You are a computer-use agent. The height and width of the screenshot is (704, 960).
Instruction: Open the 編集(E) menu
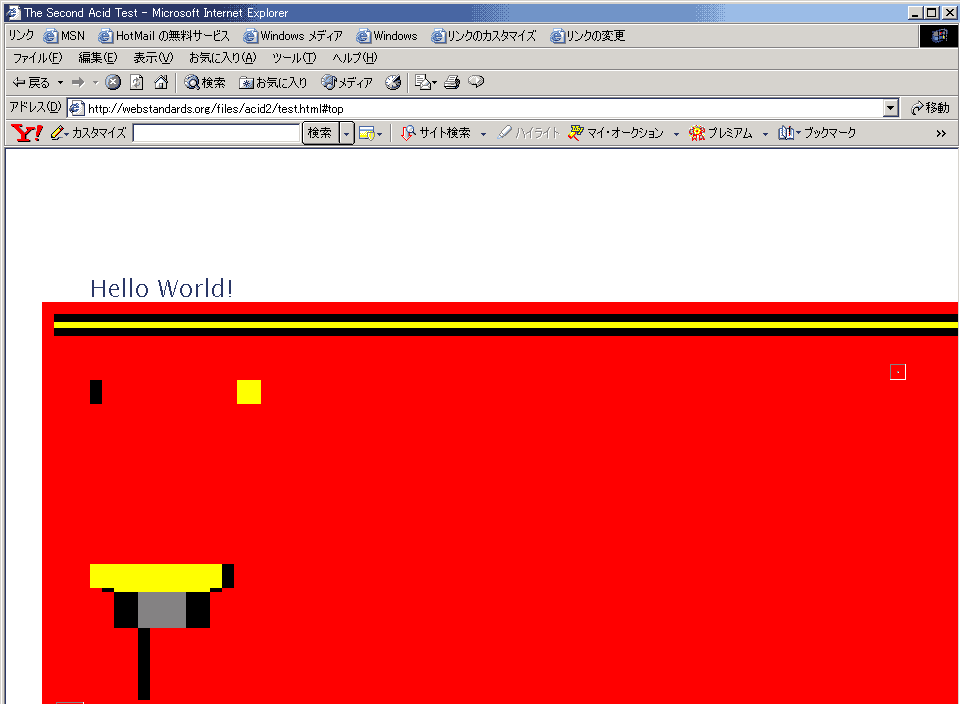point(98,58)
